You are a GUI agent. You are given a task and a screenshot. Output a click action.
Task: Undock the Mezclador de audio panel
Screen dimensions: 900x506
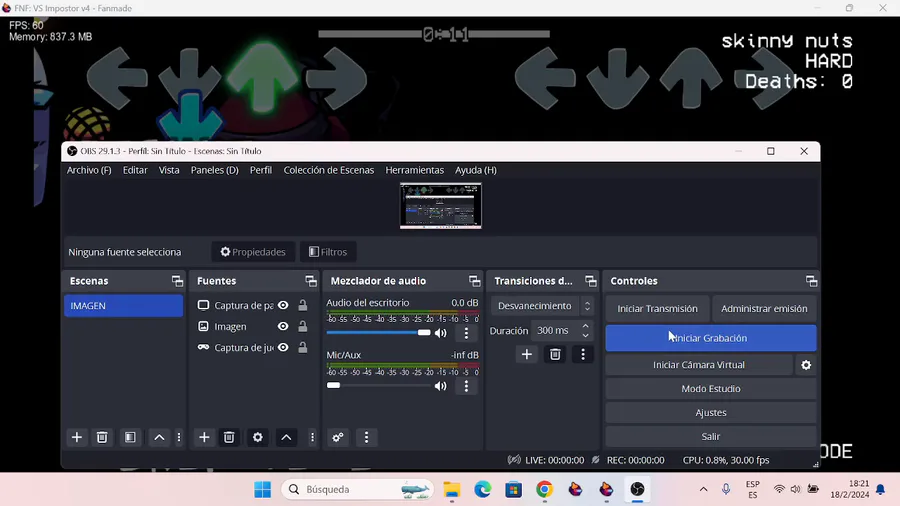[474, 281]
